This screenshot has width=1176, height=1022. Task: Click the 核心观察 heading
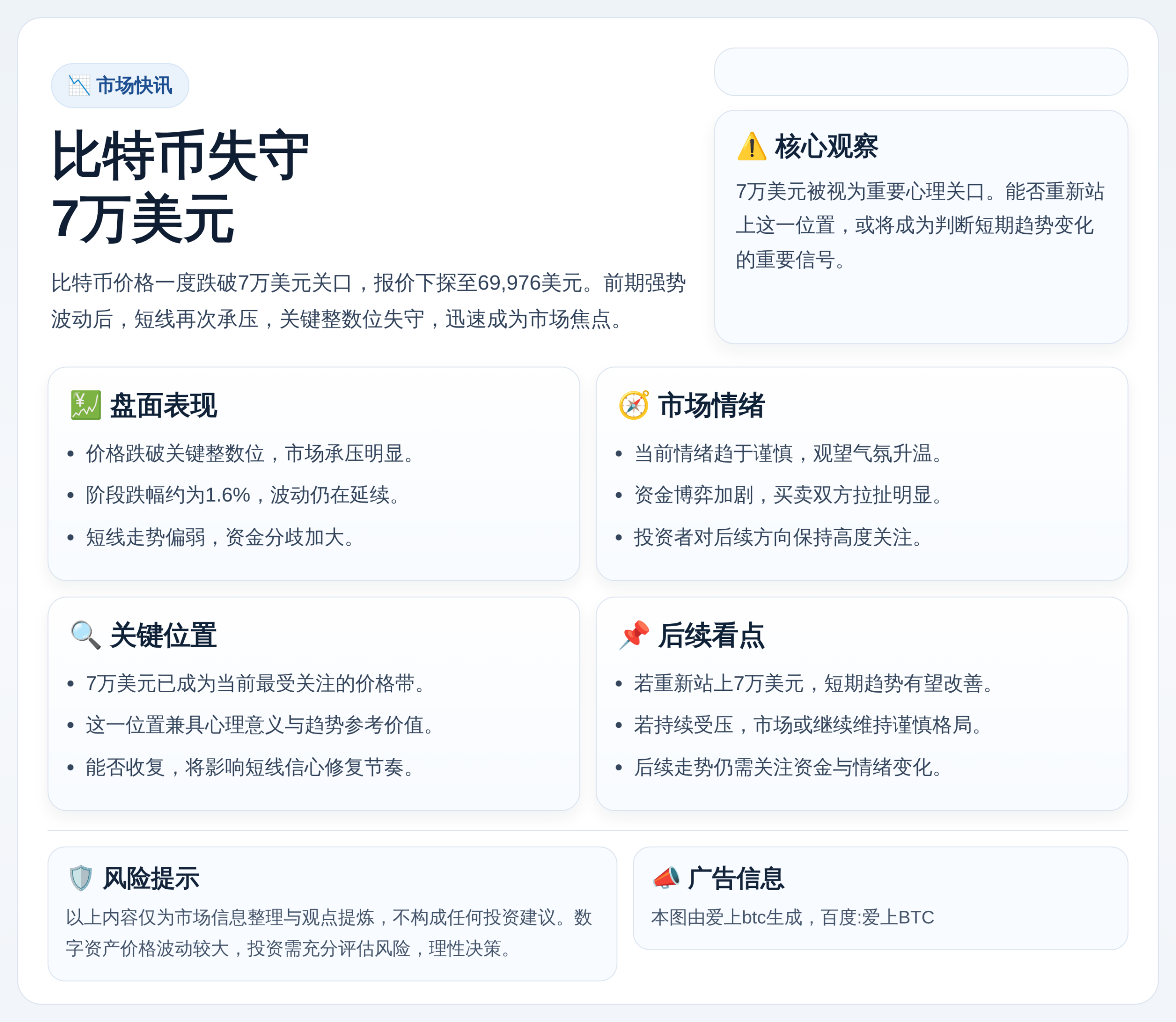[826, 147]
